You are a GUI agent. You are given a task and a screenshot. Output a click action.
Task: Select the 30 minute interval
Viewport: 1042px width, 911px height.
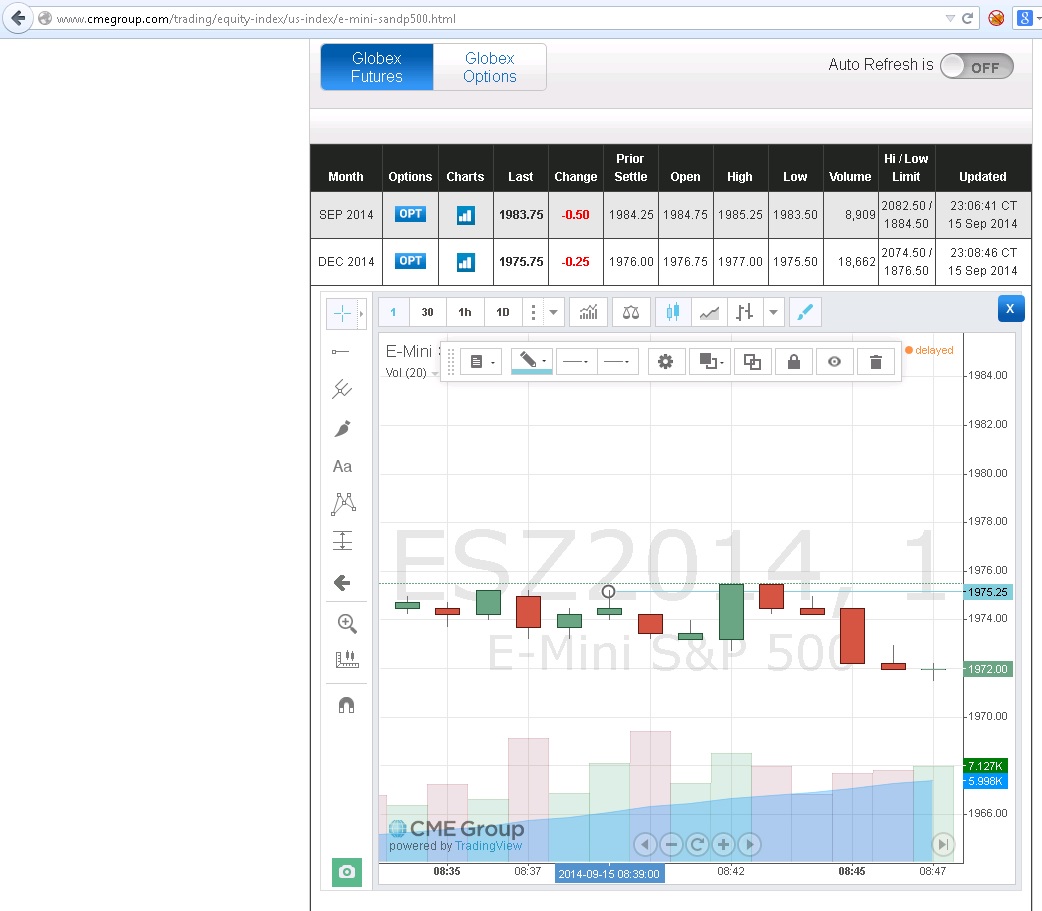(x=427, y=312)
